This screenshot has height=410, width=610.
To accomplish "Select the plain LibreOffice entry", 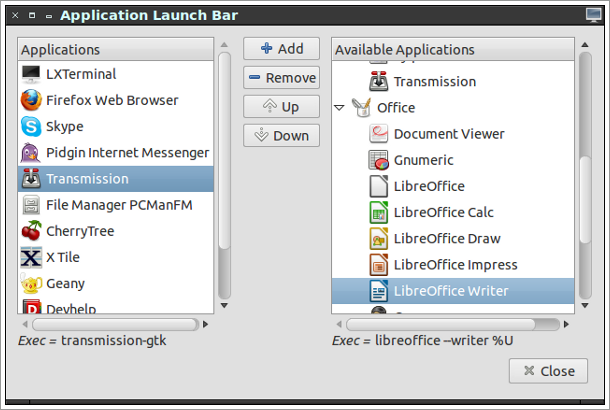I will pos(453,186).
